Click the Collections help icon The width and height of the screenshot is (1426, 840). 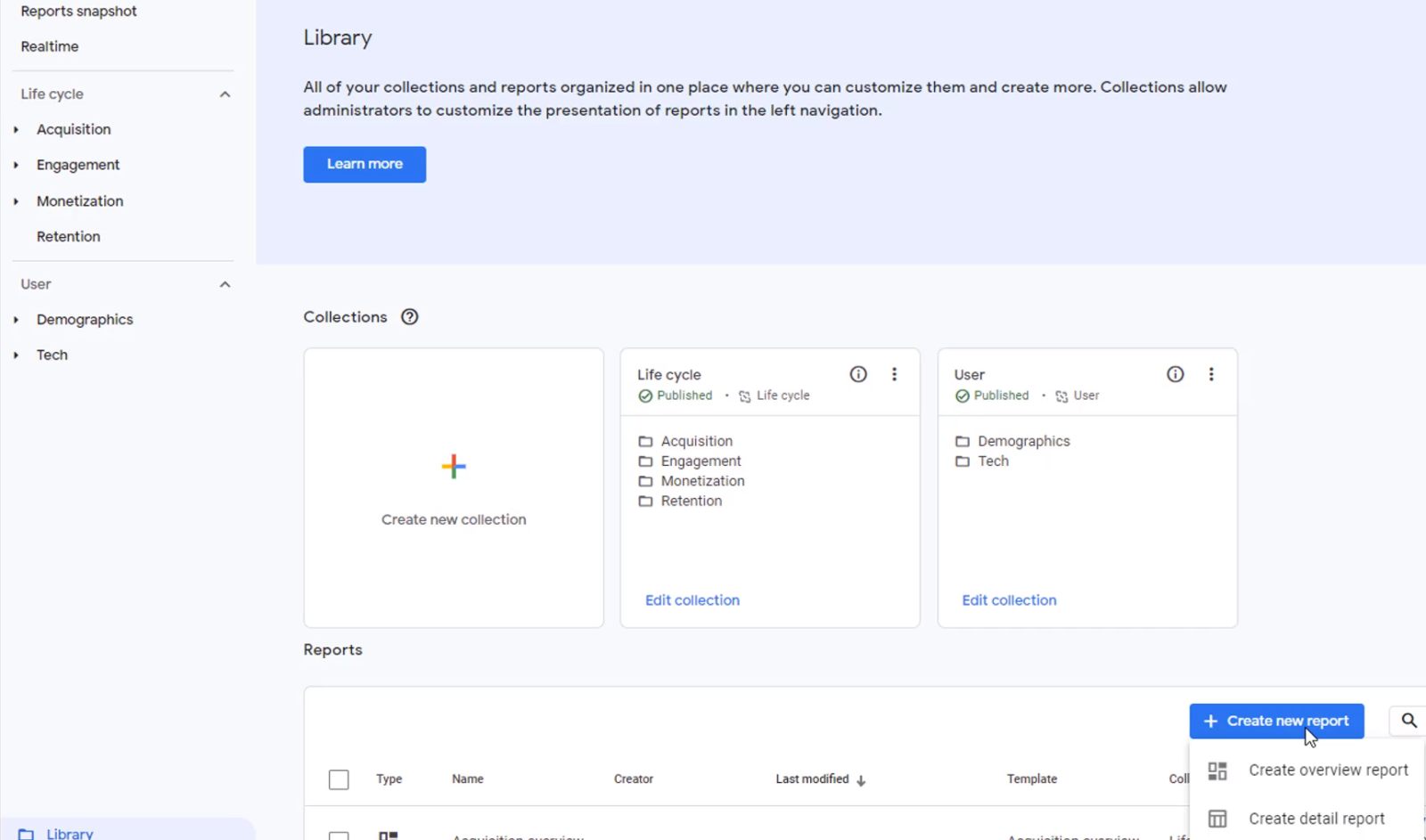tap(409, 316)
